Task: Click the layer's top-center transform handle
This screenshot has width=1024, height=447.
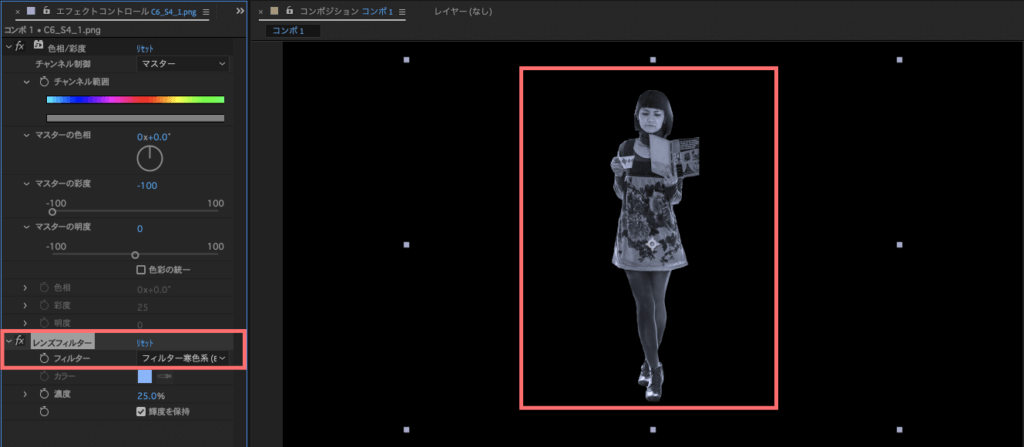Action: [652, 59]
